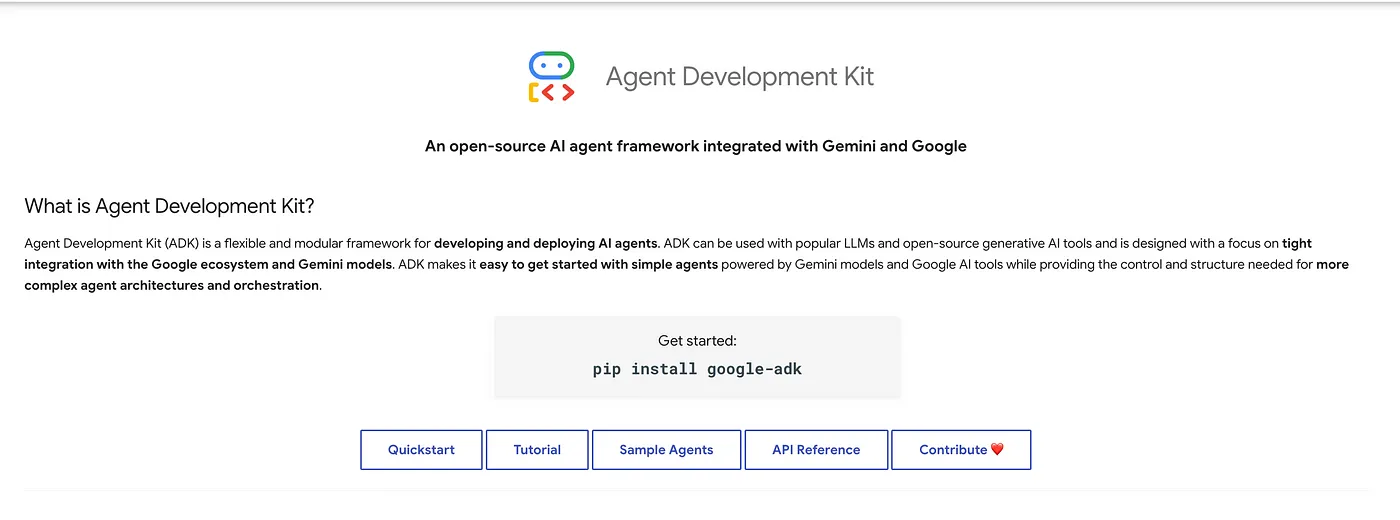Open the Tutorial button
Image resolution: width=1400 pixels, height=520 pixels.
point(537,450)
